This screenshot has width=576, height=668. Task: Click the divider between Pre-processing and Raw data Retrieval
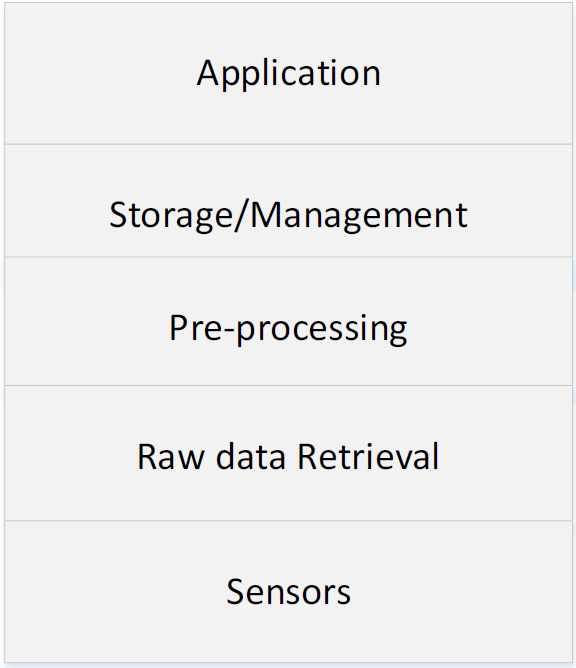(x=288, y=386)
